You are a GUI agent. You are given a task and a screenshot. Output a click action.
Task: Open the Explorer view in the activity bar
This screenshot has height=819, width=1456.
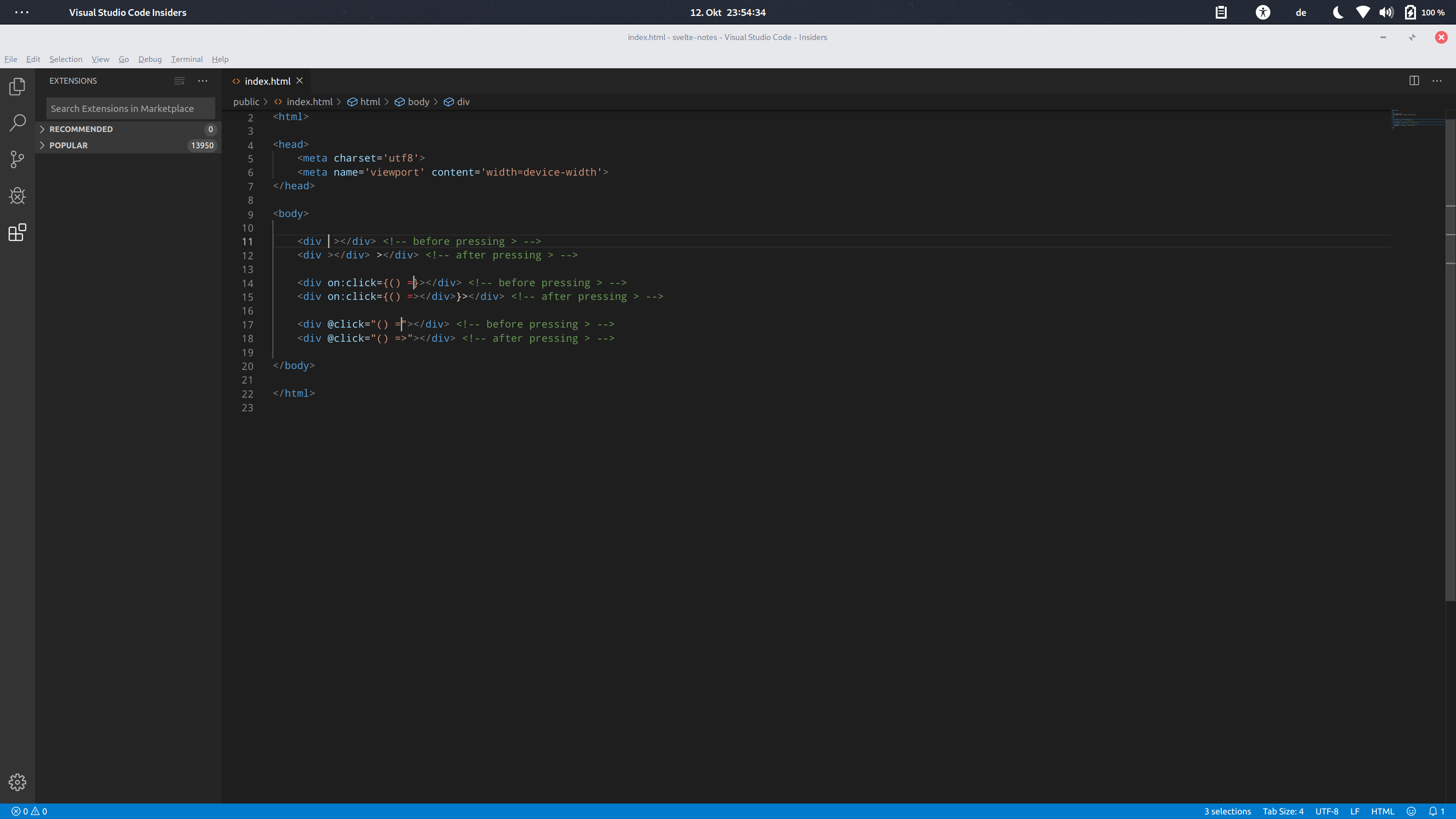[x=17, y=86]
